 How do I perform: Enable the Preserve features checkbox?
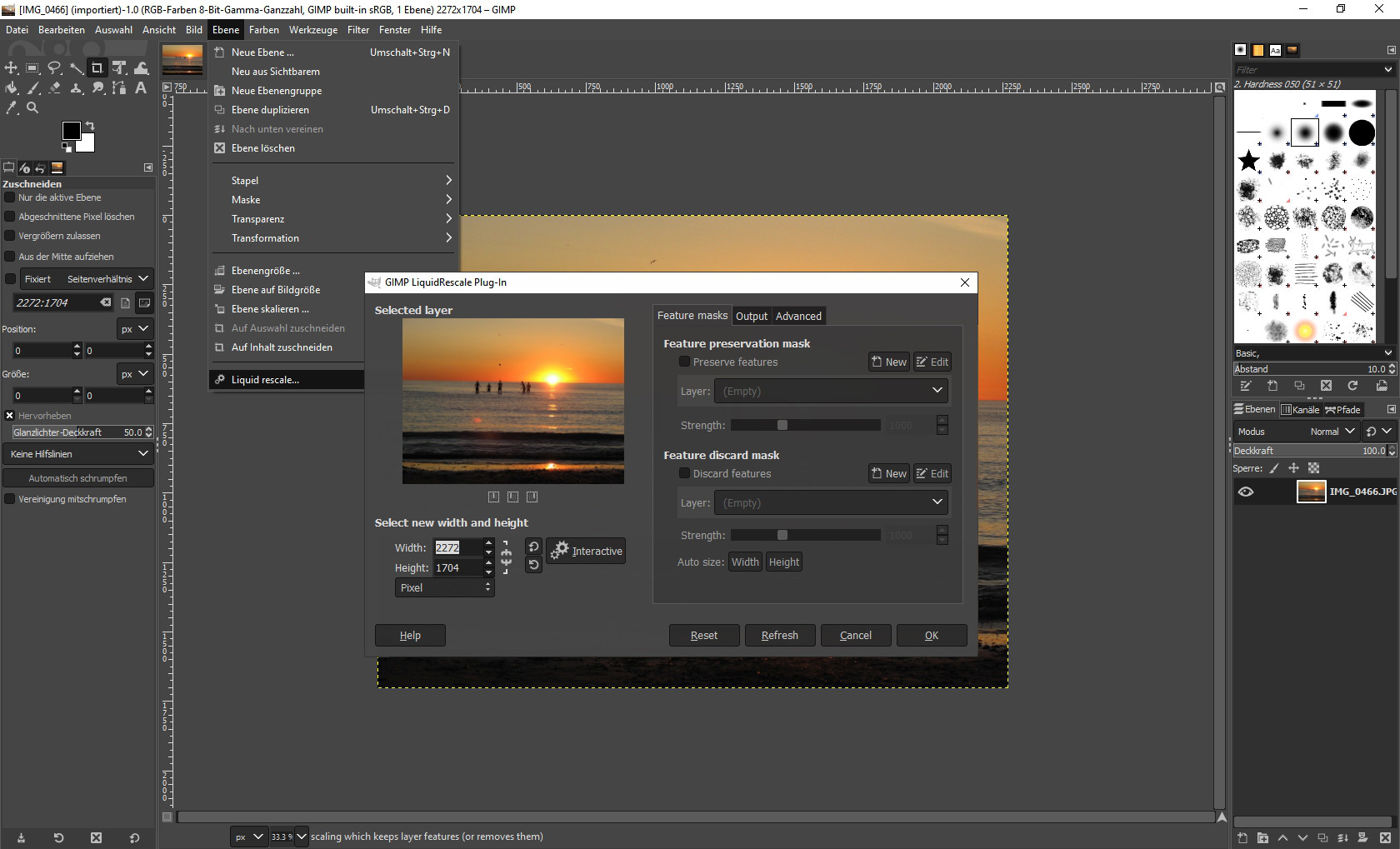click(684, 362)
